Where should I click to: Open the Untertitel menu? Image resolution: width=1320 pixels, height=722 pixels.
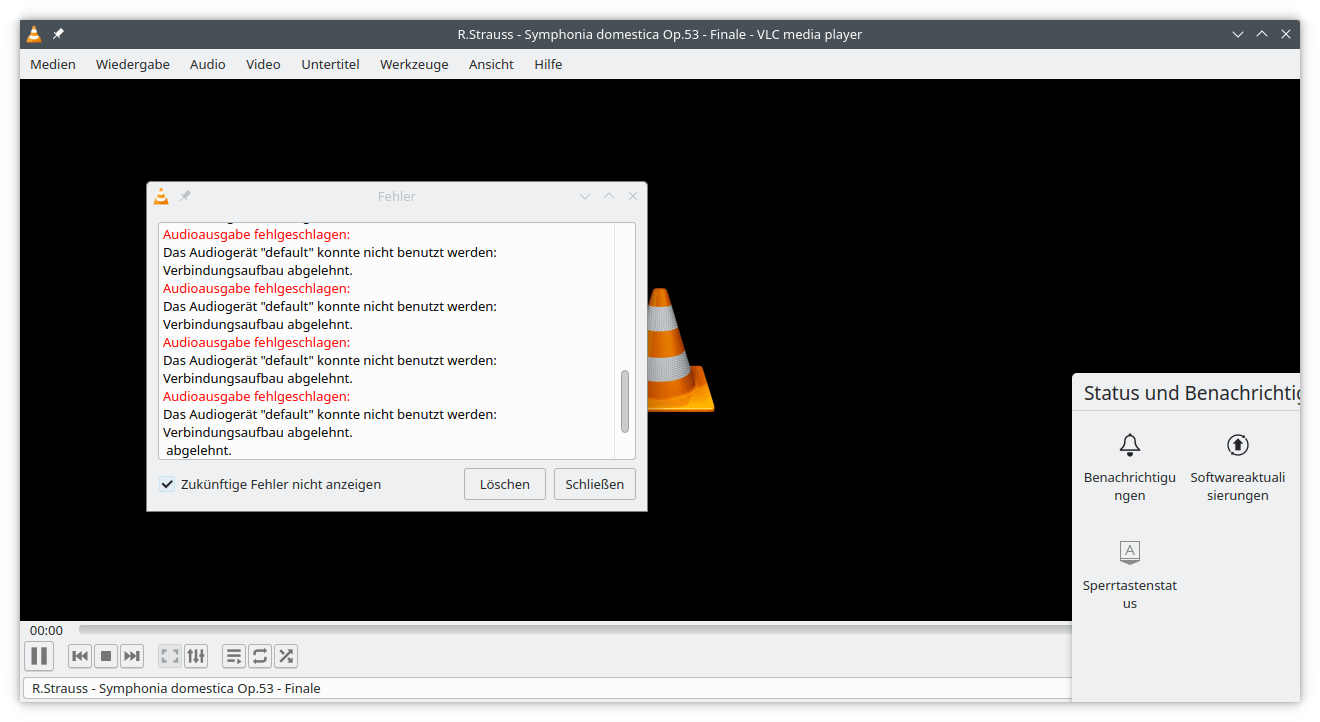click(x=330, y=64)
